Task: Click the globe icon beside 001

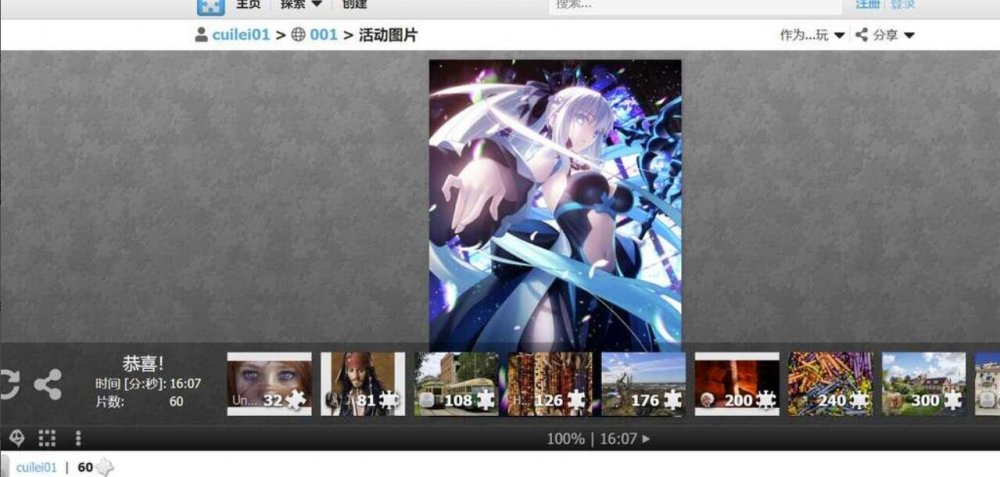Action: point(298,35)
